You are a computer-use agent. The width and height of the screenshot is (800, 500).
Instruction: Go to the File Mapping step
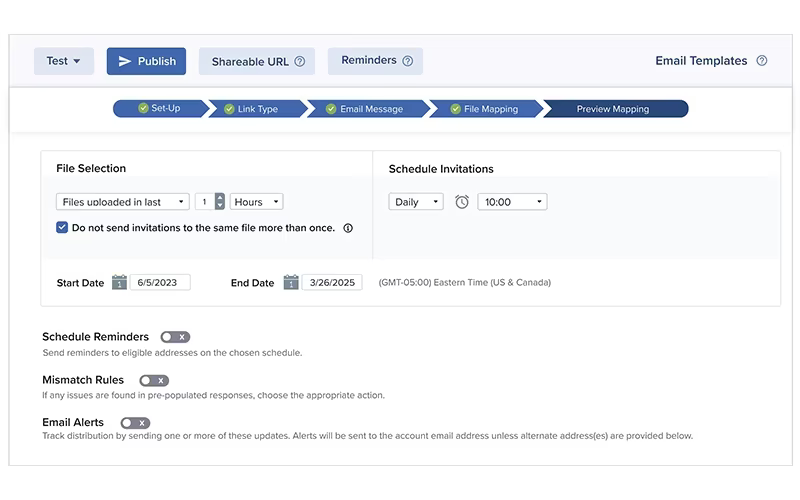coord(486,109)
